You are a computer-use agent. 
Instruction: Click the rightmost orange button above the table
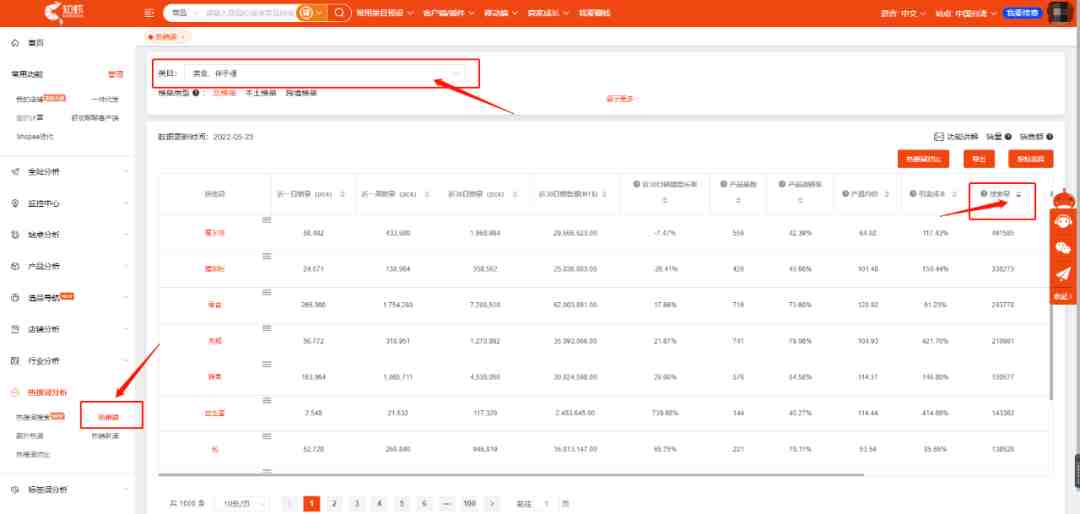(x=1030, y=159)
